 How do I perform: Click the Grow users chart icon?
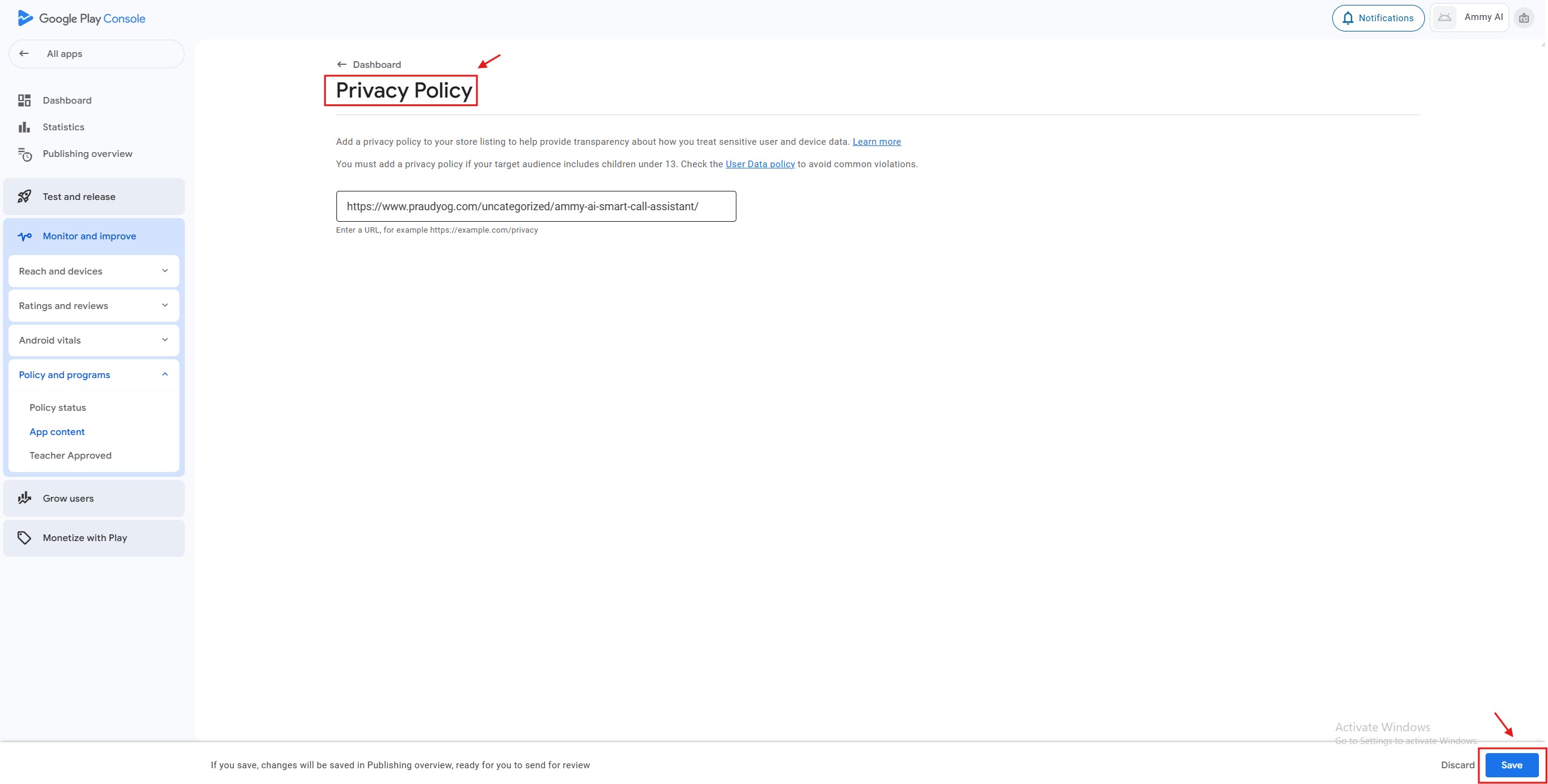click(24, 499)
